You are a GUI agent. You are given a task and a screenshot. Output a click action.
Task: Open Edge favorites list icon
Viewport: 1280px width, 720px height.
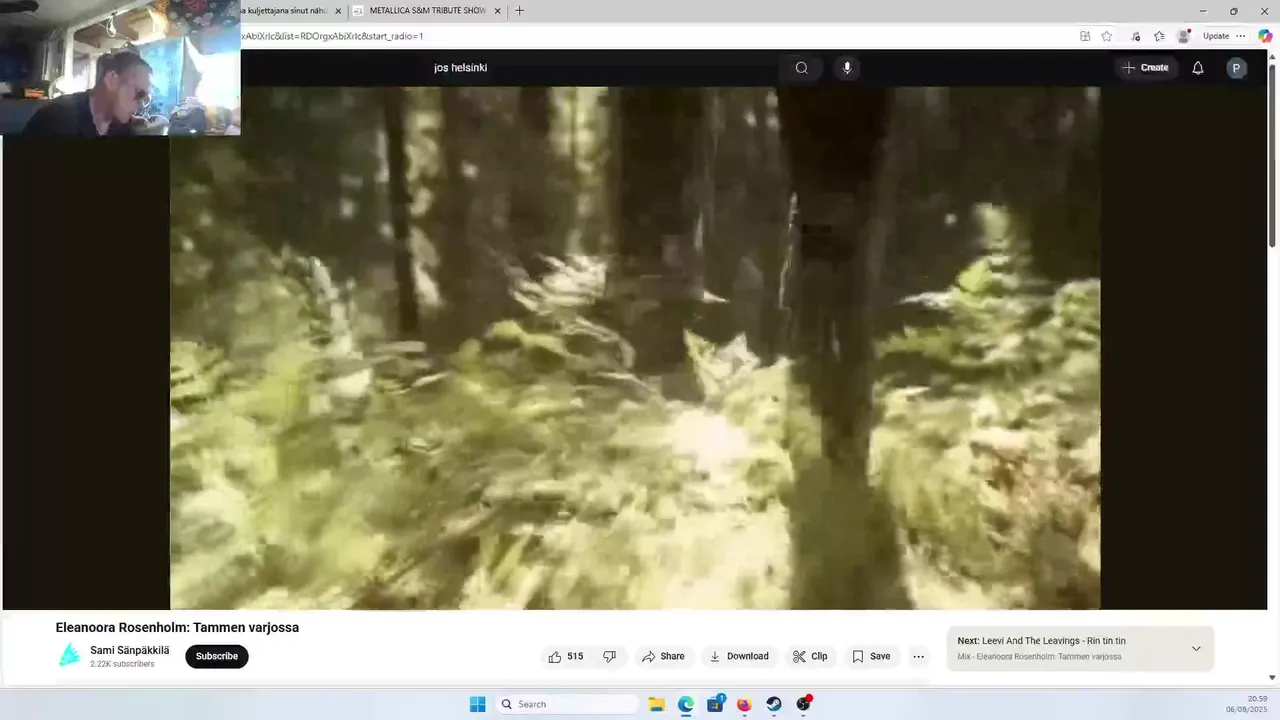1159,36
